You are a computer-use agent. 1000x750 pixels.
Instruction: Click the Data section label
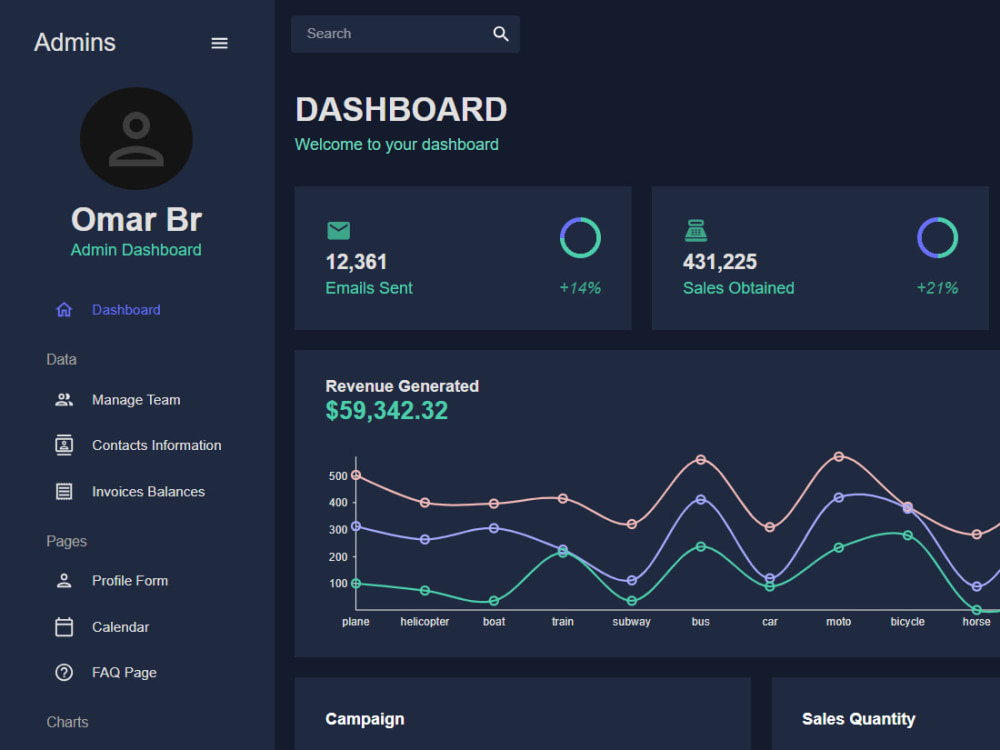(x=61, y=360)
